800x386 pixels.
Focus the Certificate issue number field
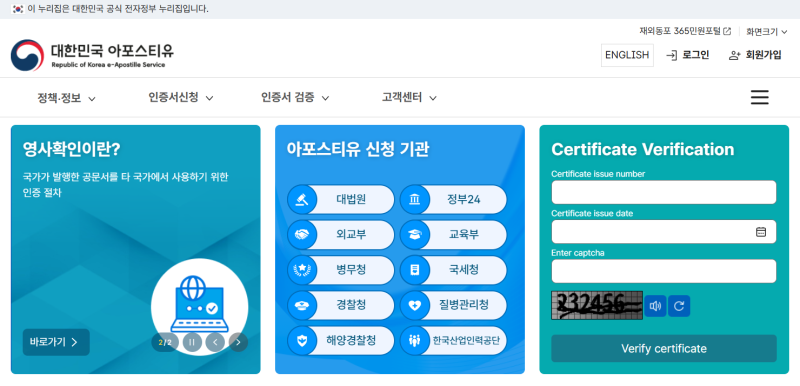(664, 192)
